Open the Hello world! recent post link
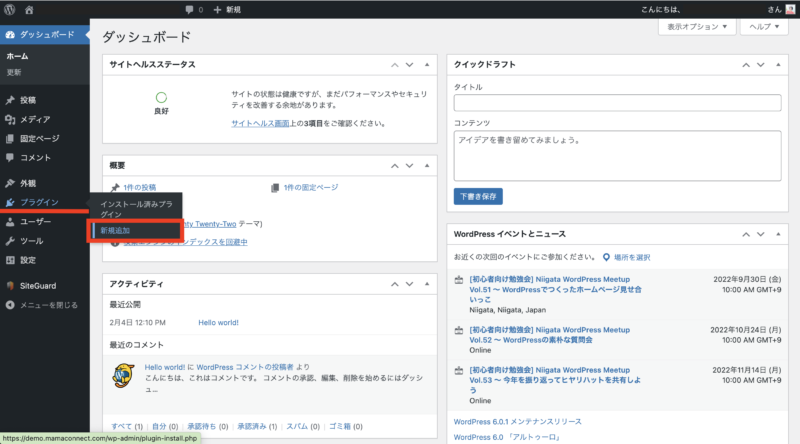The width and height of the screenshot is (800, 444). tap(218, 323)
